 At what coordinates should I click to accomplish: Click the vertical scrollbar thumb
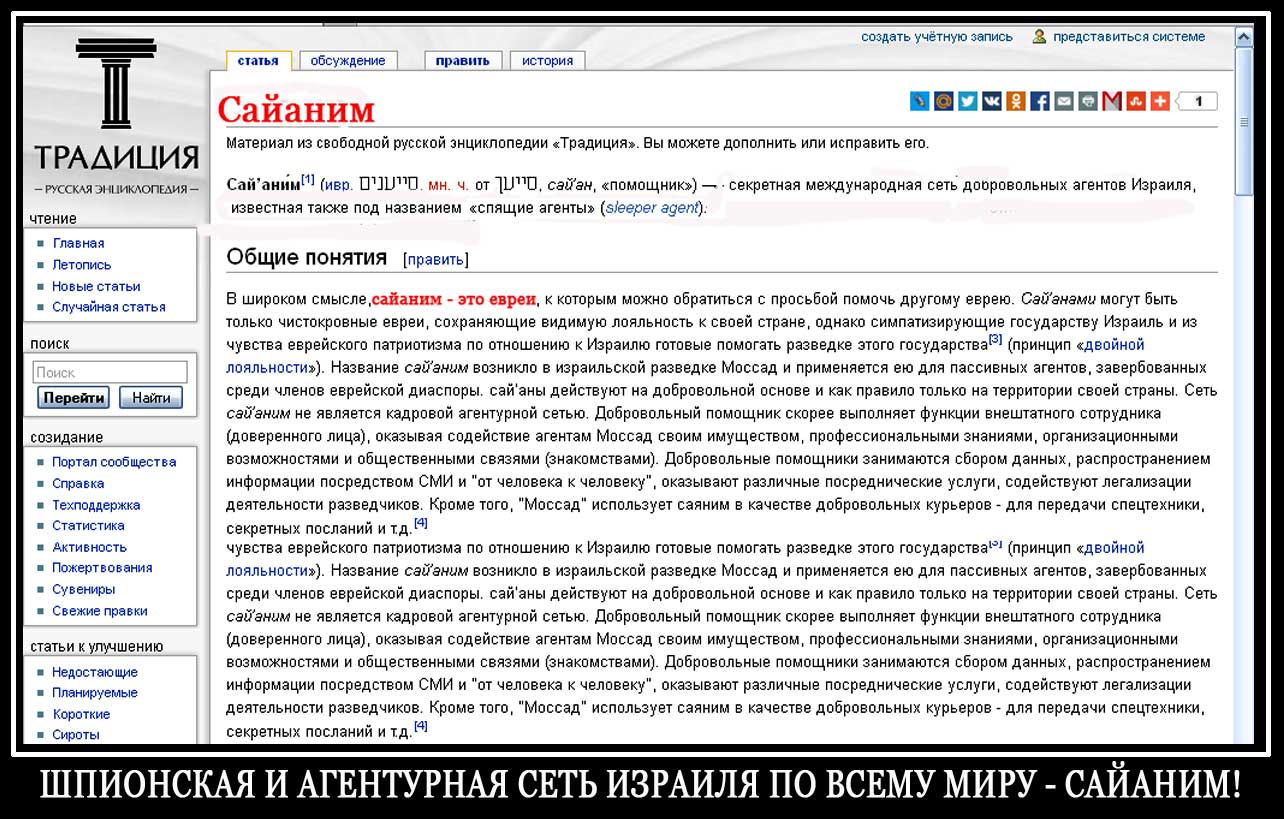click(x=1244, y=121)
